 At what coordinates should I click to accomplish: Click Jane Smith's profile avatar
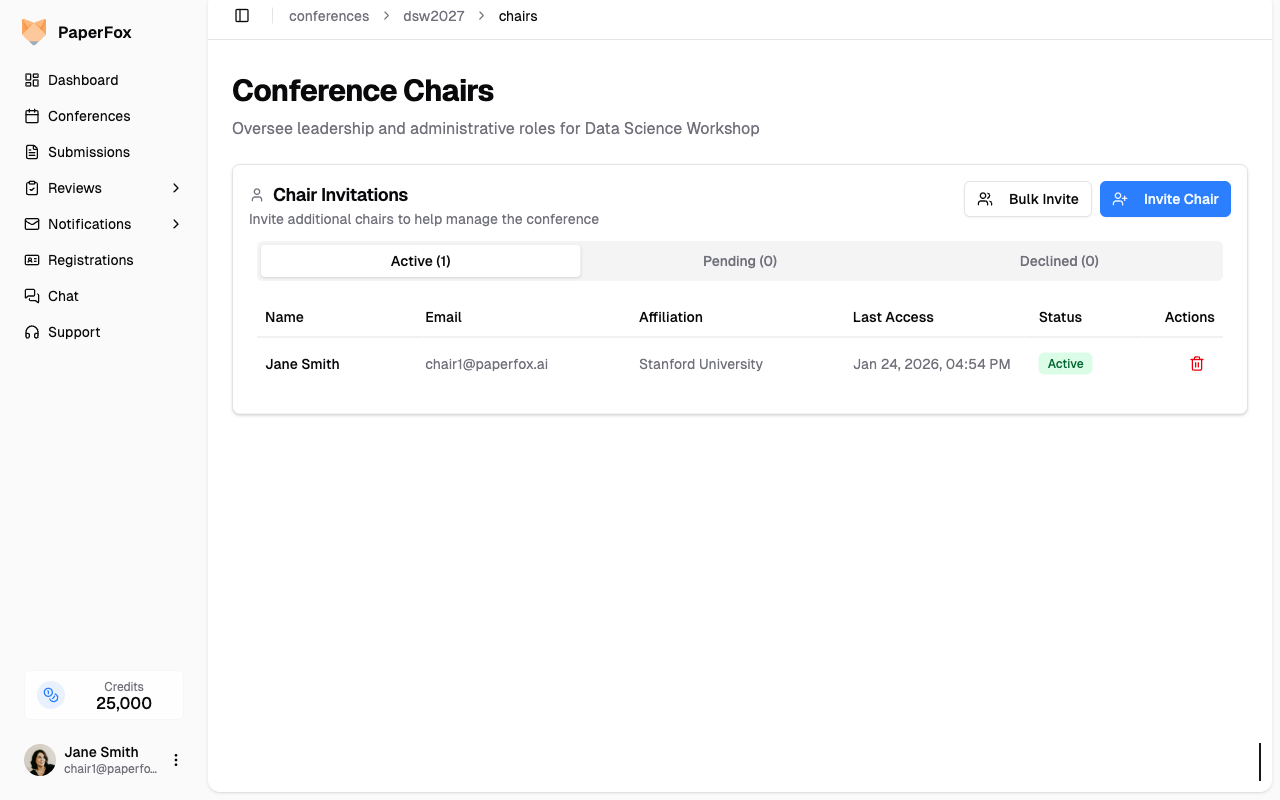(x=40, y=760)
